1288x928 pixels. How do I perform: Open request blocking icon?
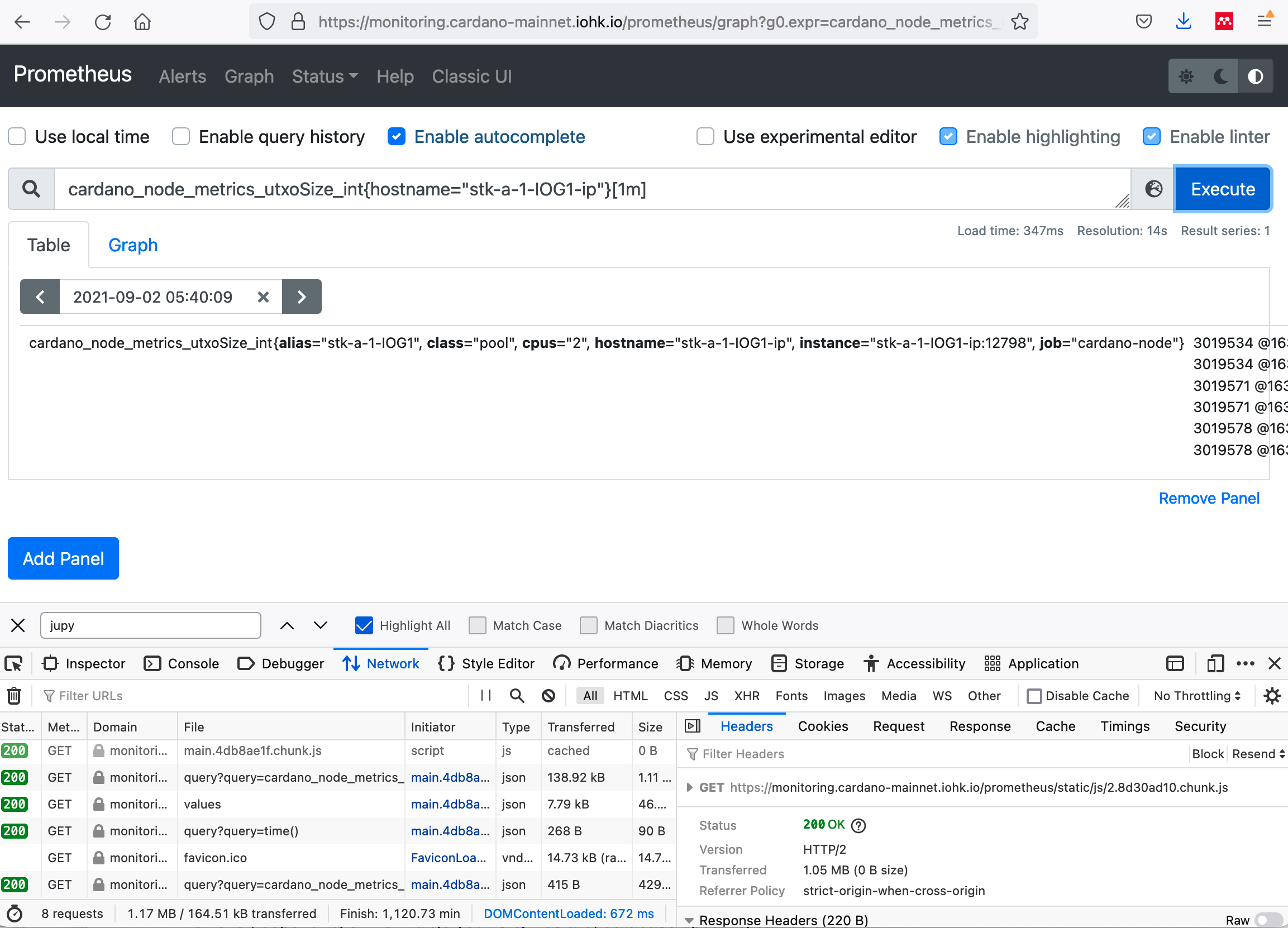click(548, 695)
